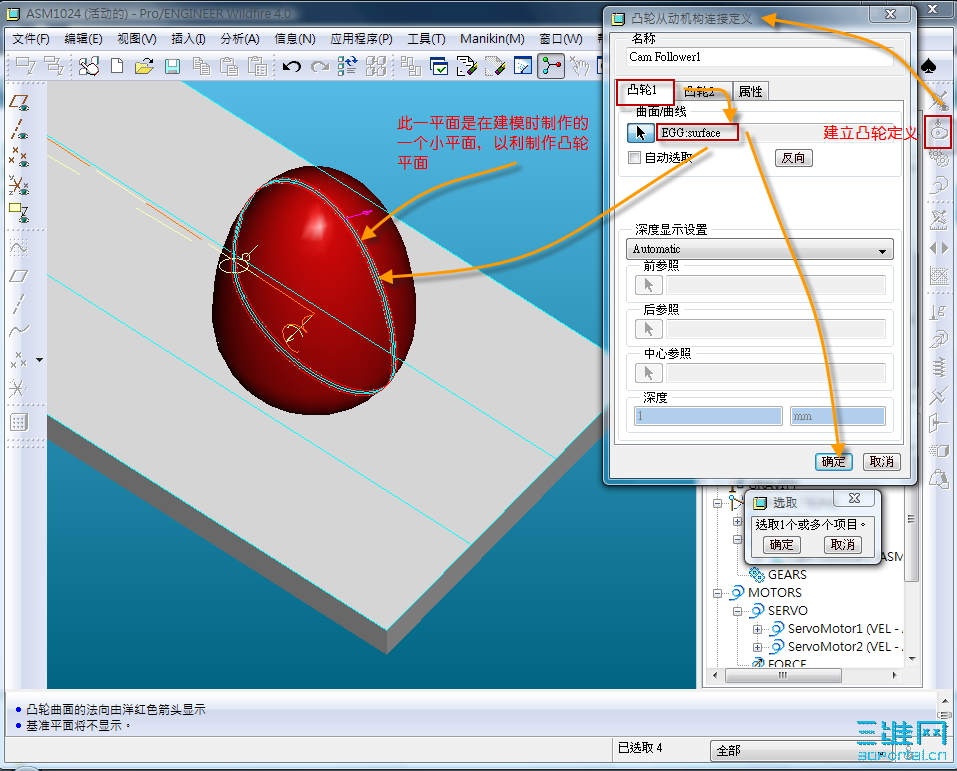Expand the ServoMotor2 tree node
This screenshot has width=957, height=771.
point(757,647)
